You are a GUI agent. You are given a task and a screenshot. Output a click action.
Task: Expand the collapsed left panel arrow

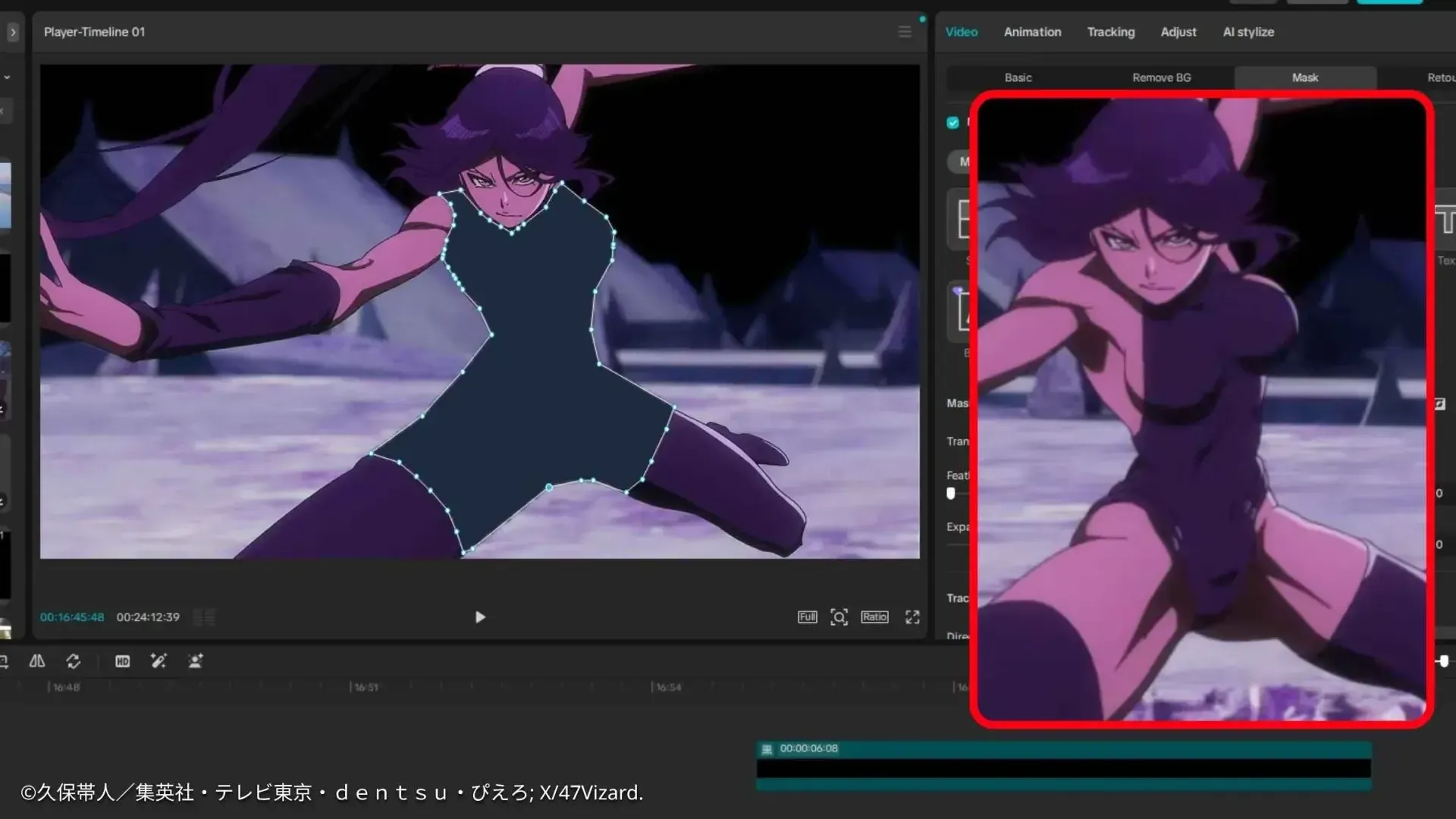[x=13, y=32]
